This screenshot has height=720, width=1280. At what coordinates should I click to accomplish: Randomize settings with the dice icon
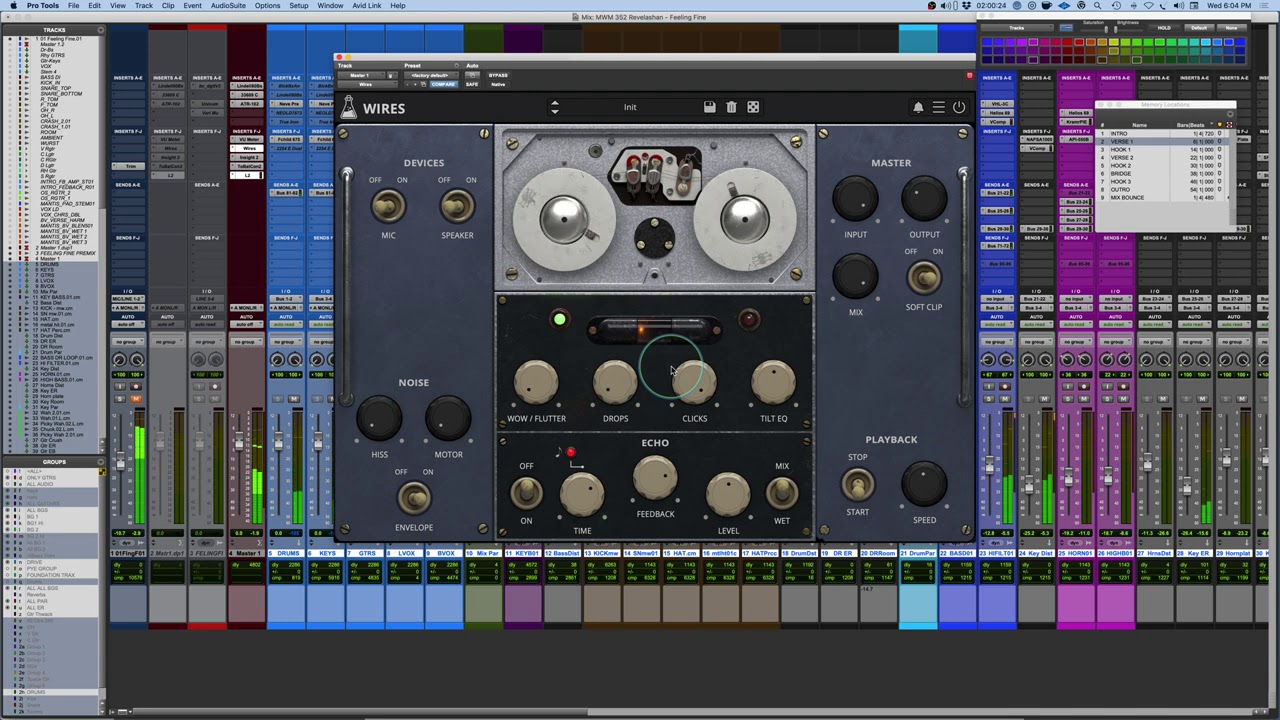pos(753,107)
